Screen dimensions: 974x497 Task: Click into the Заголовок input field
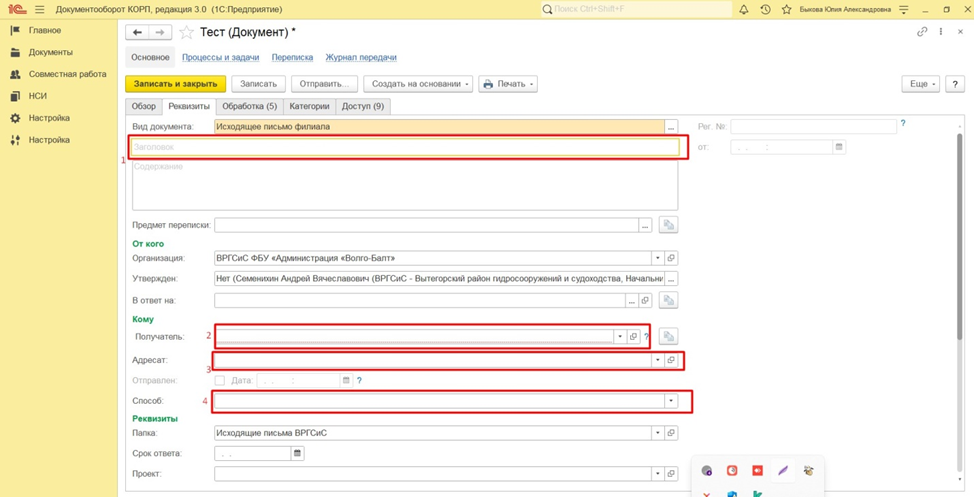tap(405, 147)
